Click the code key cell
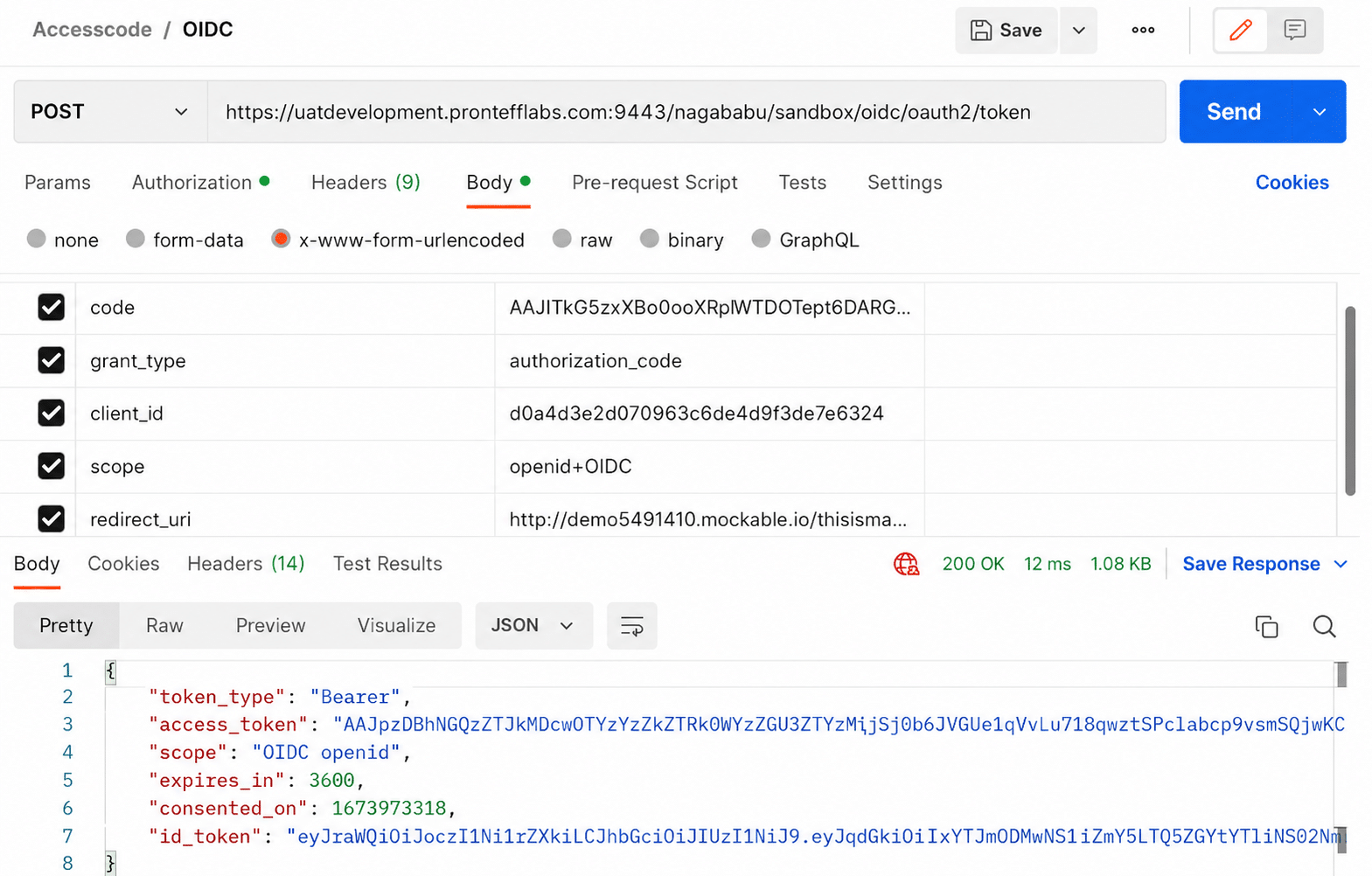The width and height of the screenshot is (1372, 876). pyautogui.click(x=285, y=308)
